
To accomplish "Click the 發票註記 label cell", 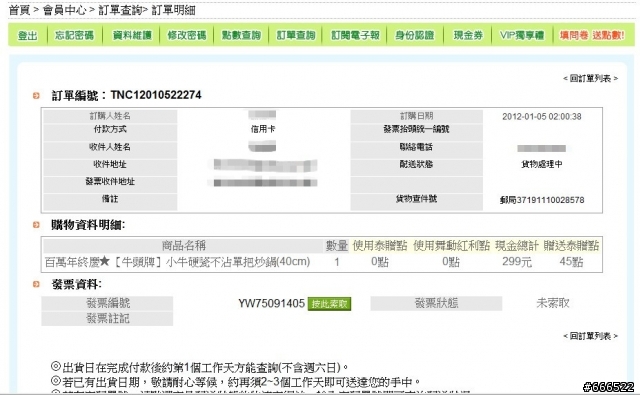I will (x=107, y=319).
